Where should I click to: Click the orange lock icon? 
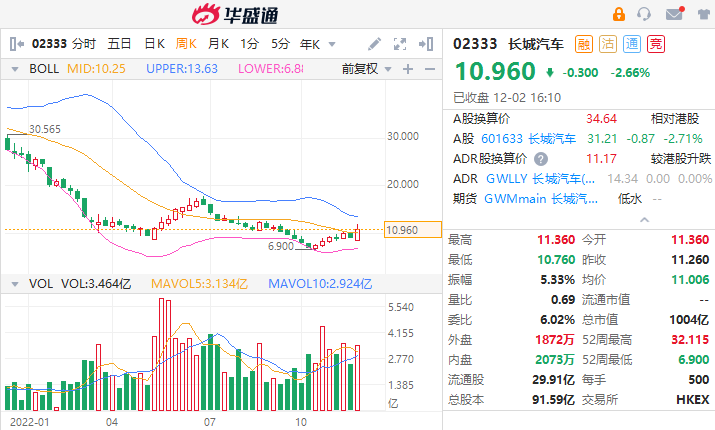click(x=618, y=14)
